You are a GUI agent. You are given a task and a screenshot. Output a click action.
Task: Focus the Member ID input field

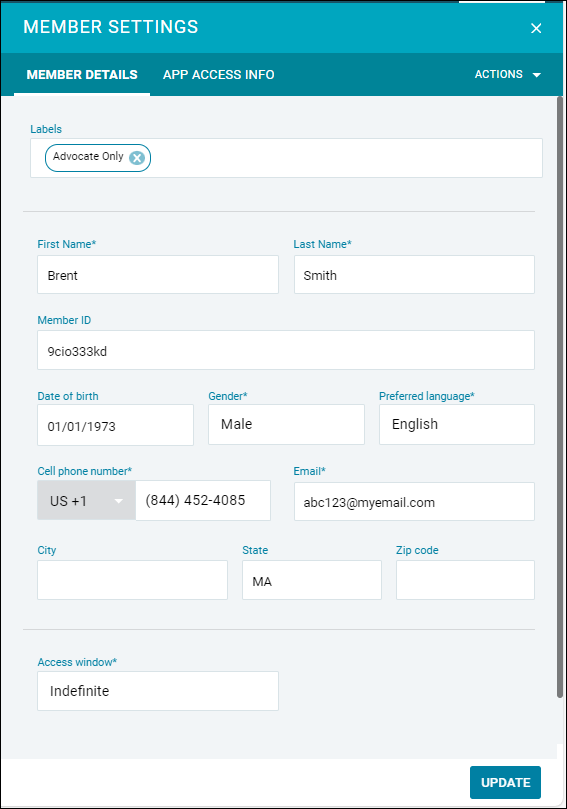click(x=286, y=350)
